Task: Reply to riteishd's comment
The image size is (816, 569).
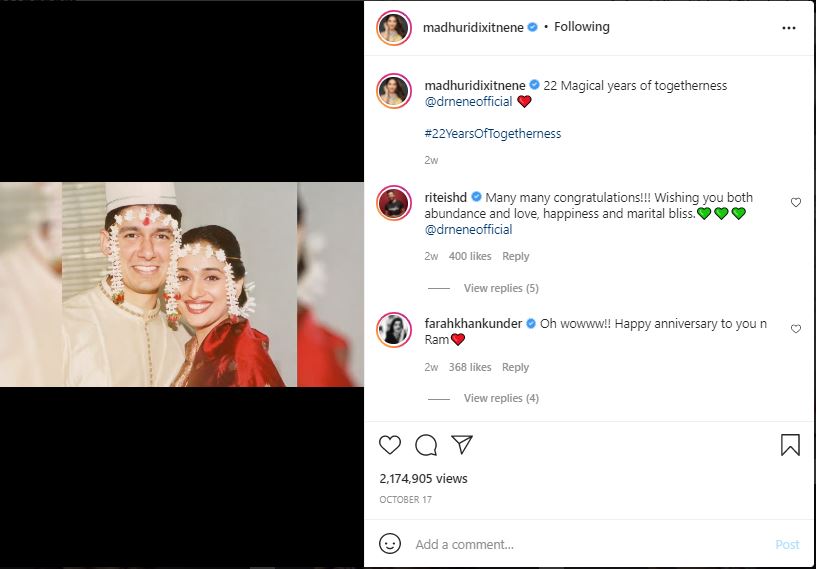Action: click(515, 256)
